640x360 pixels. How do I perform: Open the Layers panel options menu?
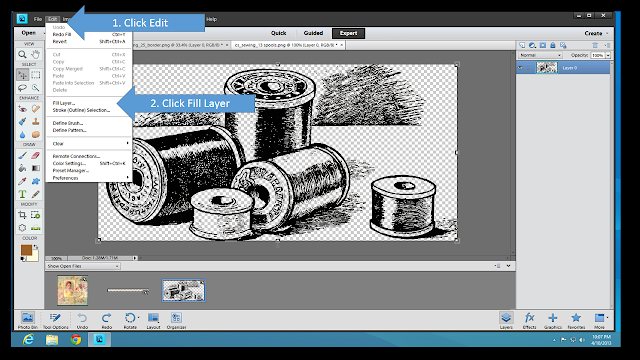[607, 45]
